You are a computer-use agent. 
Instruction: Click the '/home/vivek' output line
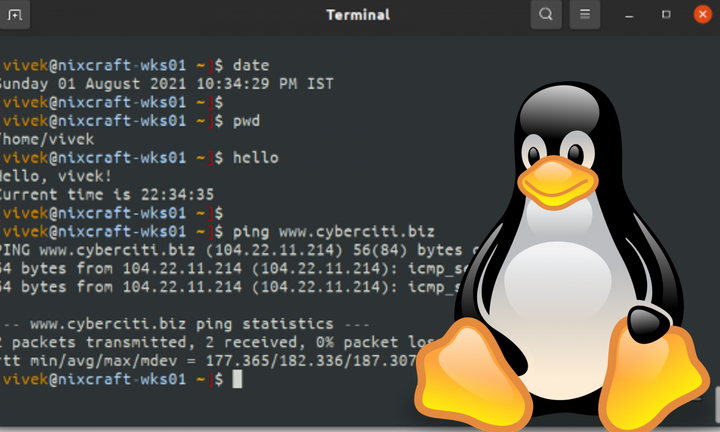[47, 139]
